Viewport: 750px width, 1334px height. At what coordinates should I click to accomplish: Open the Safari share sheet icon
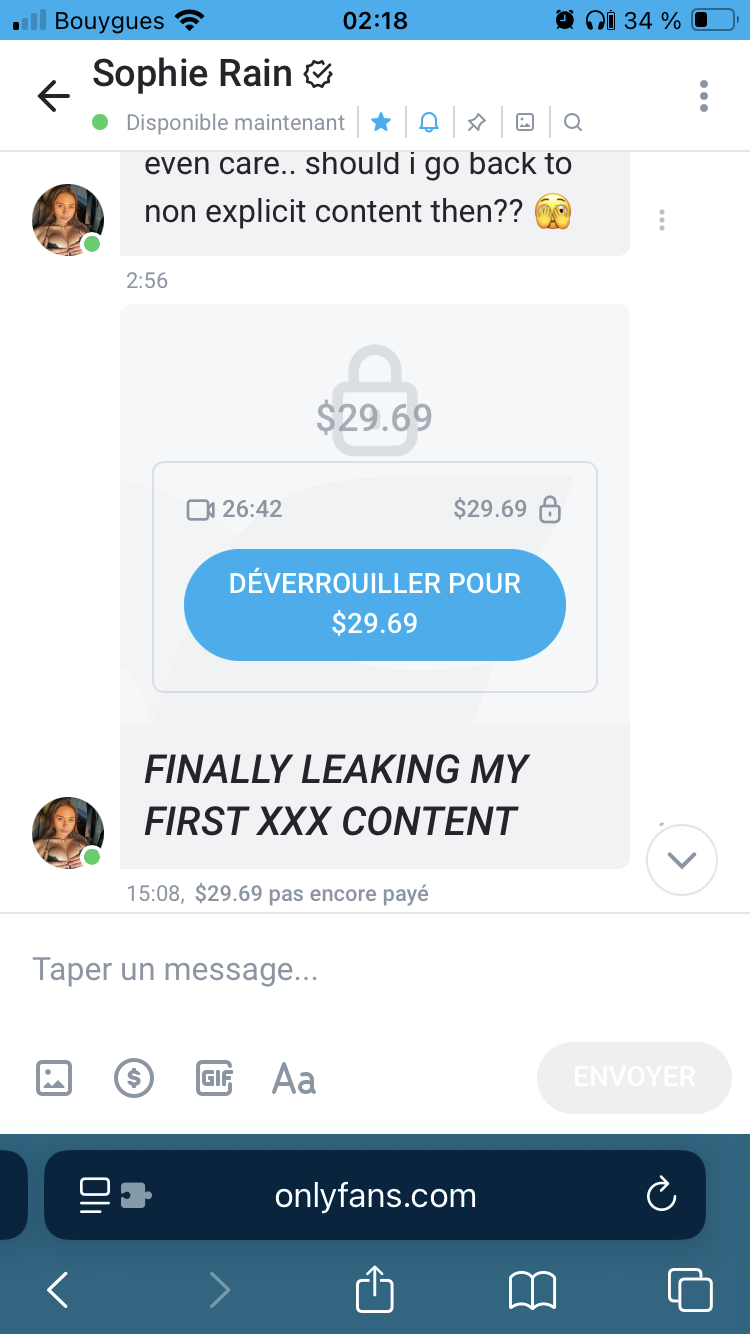point(375,1288)
